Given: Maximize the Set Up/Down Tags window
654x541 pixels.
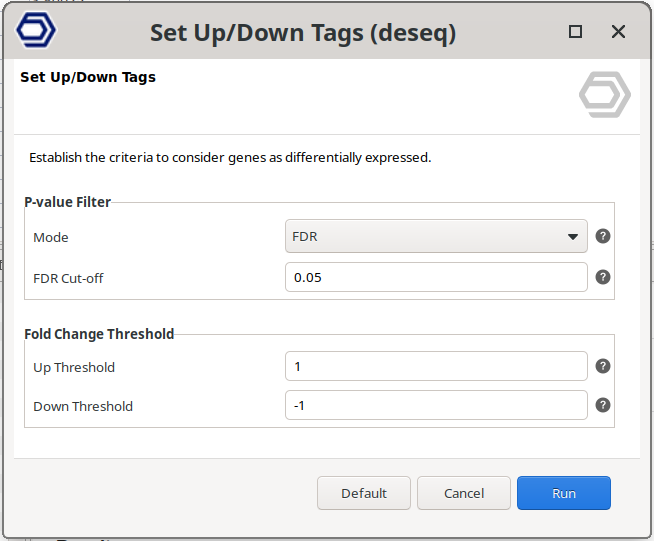Looking at the screenshot, I should pyautogui.click(x=575, y=32).
